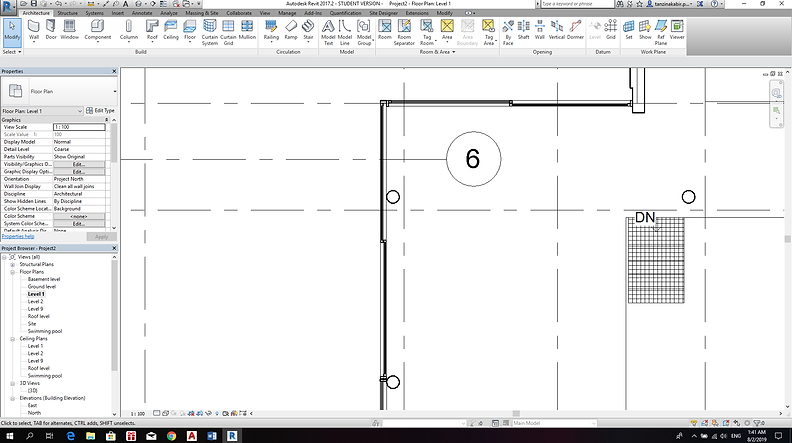Select the Column tool
The width and height of the screenshot is (792, 443).
pos(128,30)
